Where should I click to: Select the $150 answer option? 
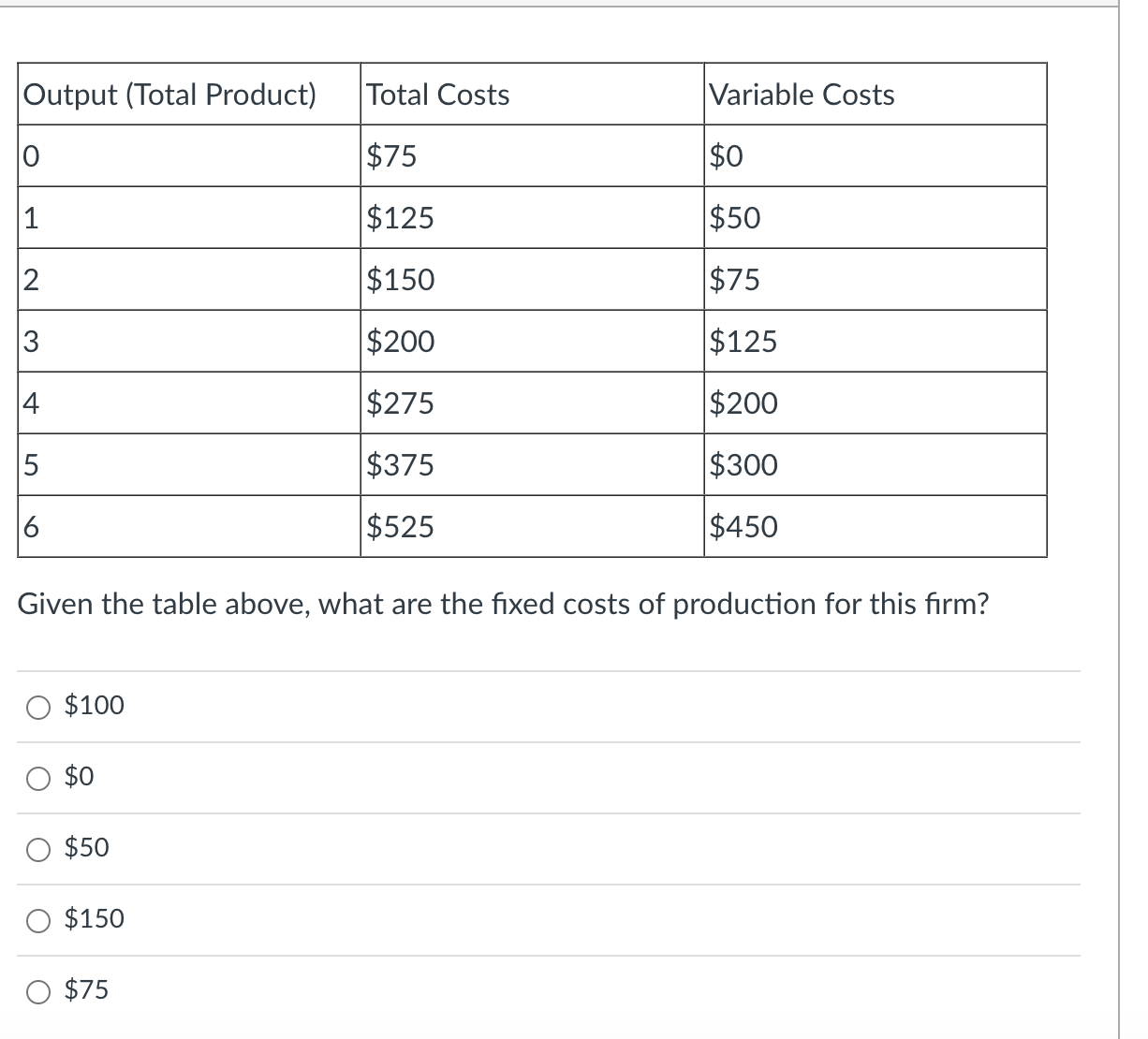tap(38, 920)
